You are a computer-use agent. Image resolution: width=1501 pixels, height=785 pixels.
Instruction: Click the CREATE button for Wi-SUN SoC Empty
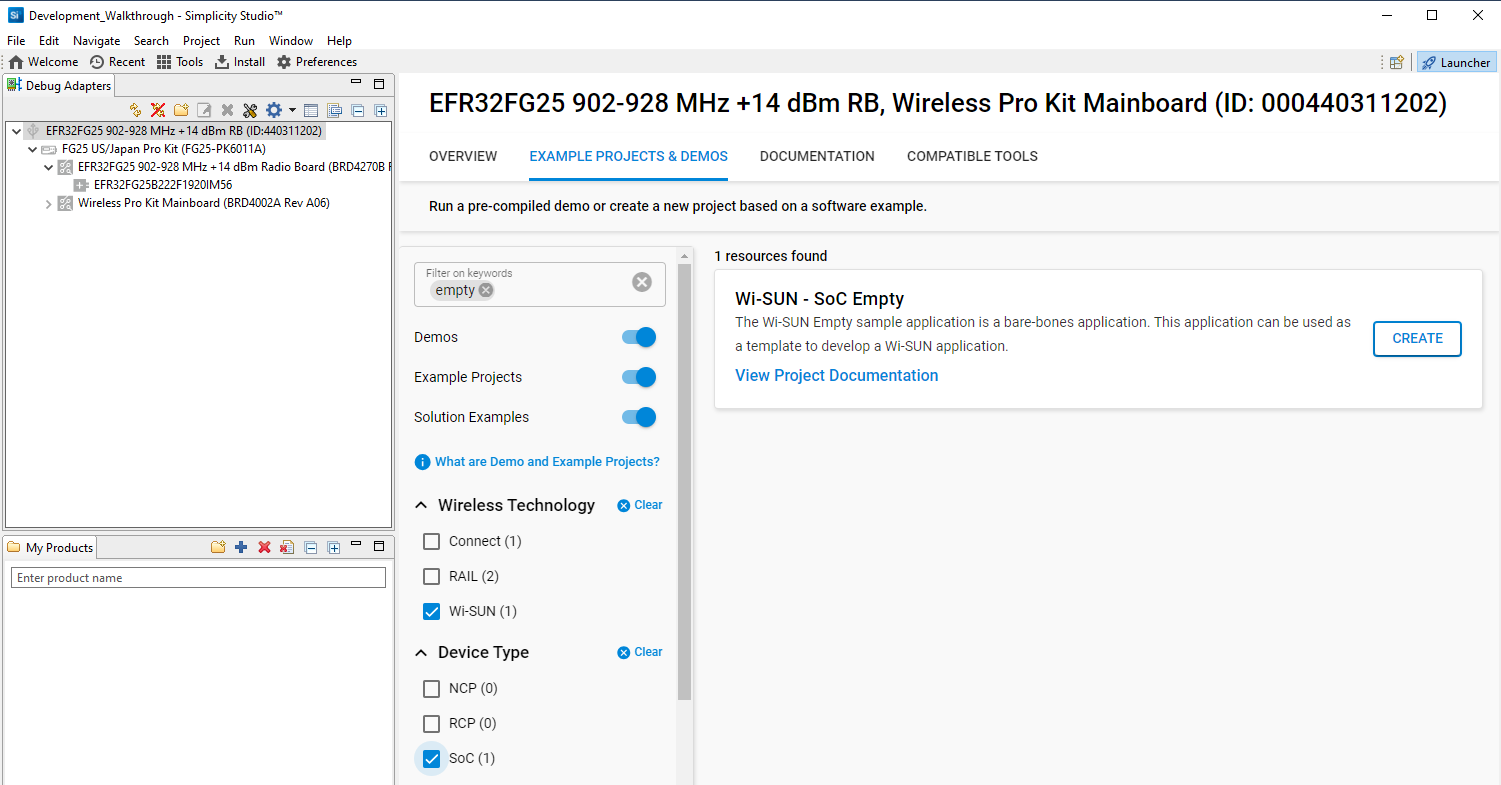[1417, 339]
